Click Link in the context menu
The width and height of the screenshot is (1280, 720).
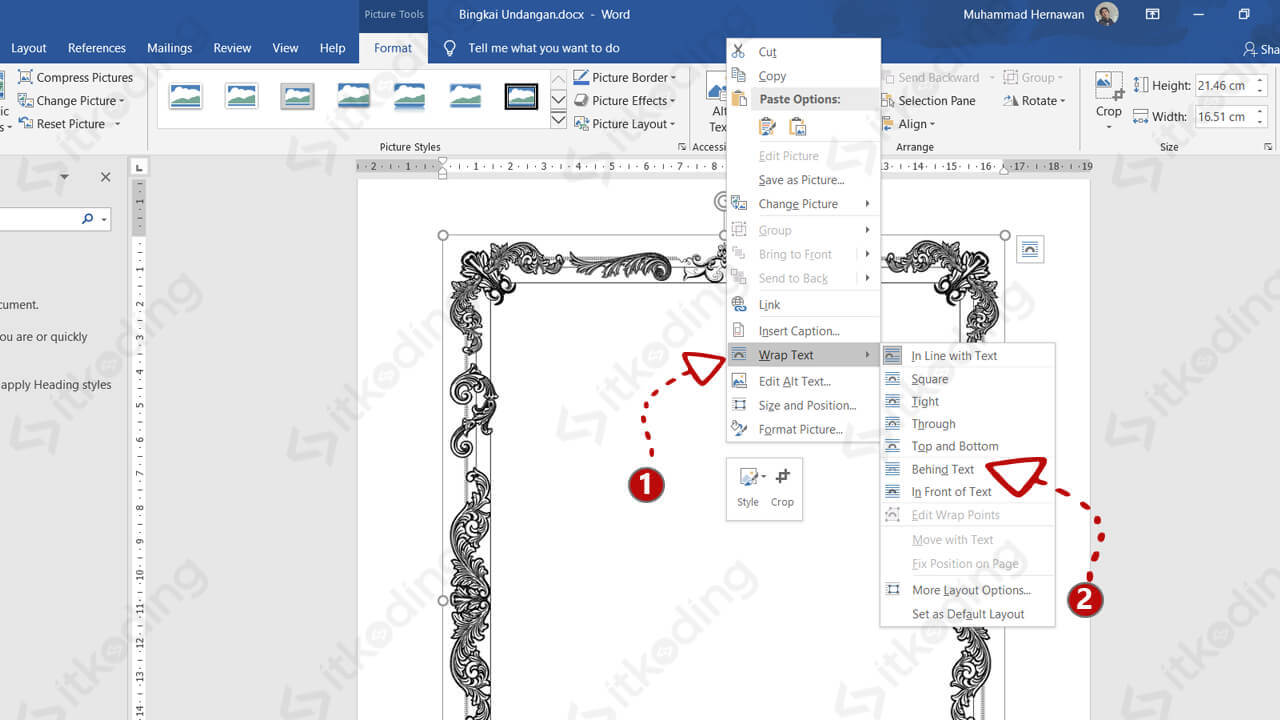[x=804, y=305]
